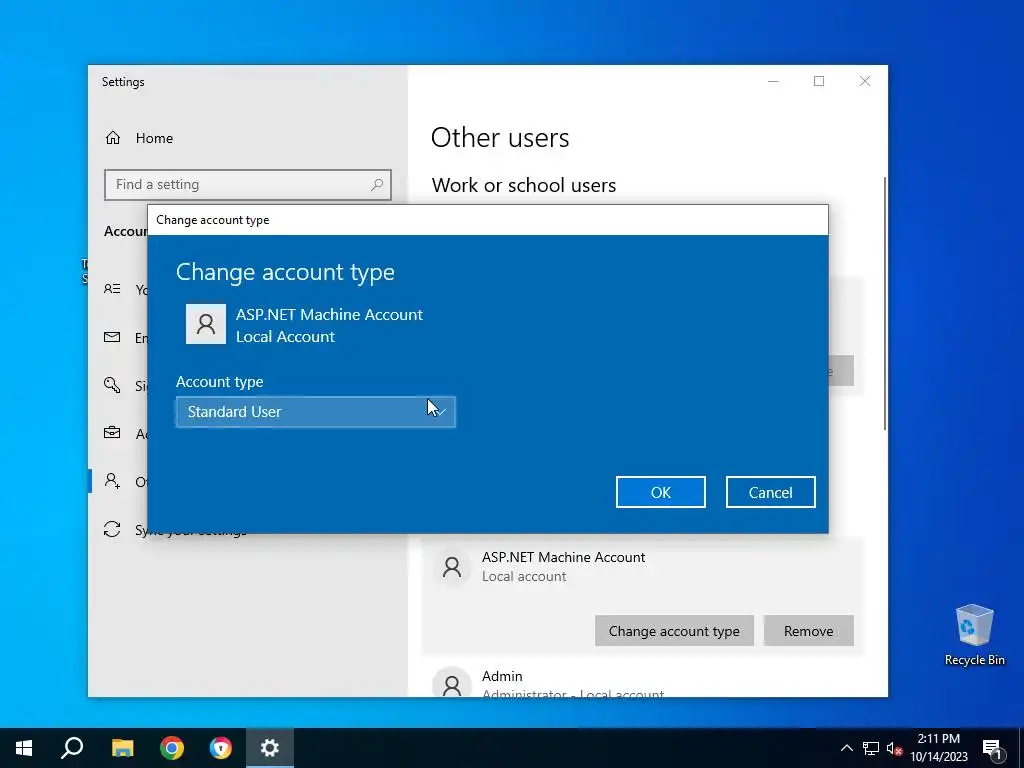Click the Home label in Settings sidebar
This screenshot has width=1024, height=768.
pos(155,138)
